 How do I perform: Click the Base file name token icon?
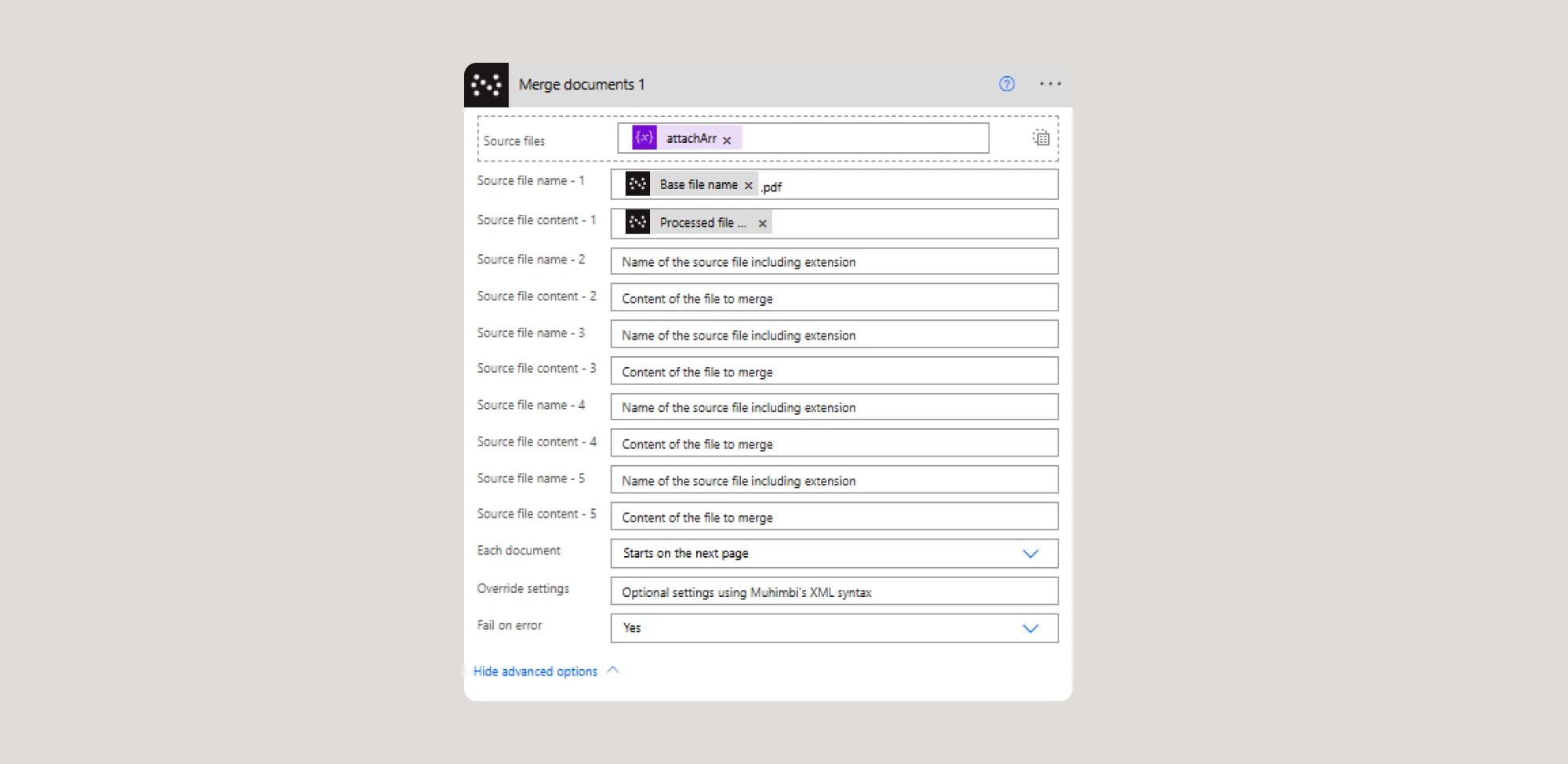[637, 184]
